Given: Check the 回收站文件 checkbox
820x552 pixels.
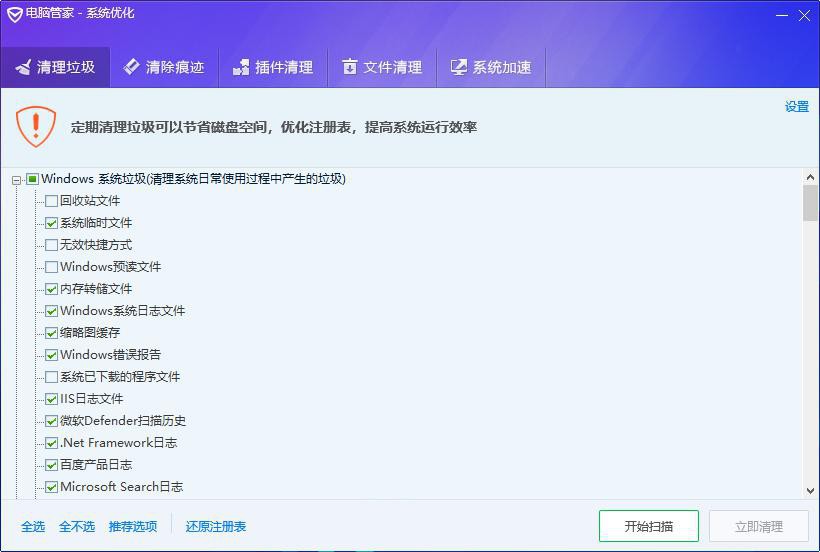Looking at the screenshot, I should pyautogui.click(x=51, y=201).
